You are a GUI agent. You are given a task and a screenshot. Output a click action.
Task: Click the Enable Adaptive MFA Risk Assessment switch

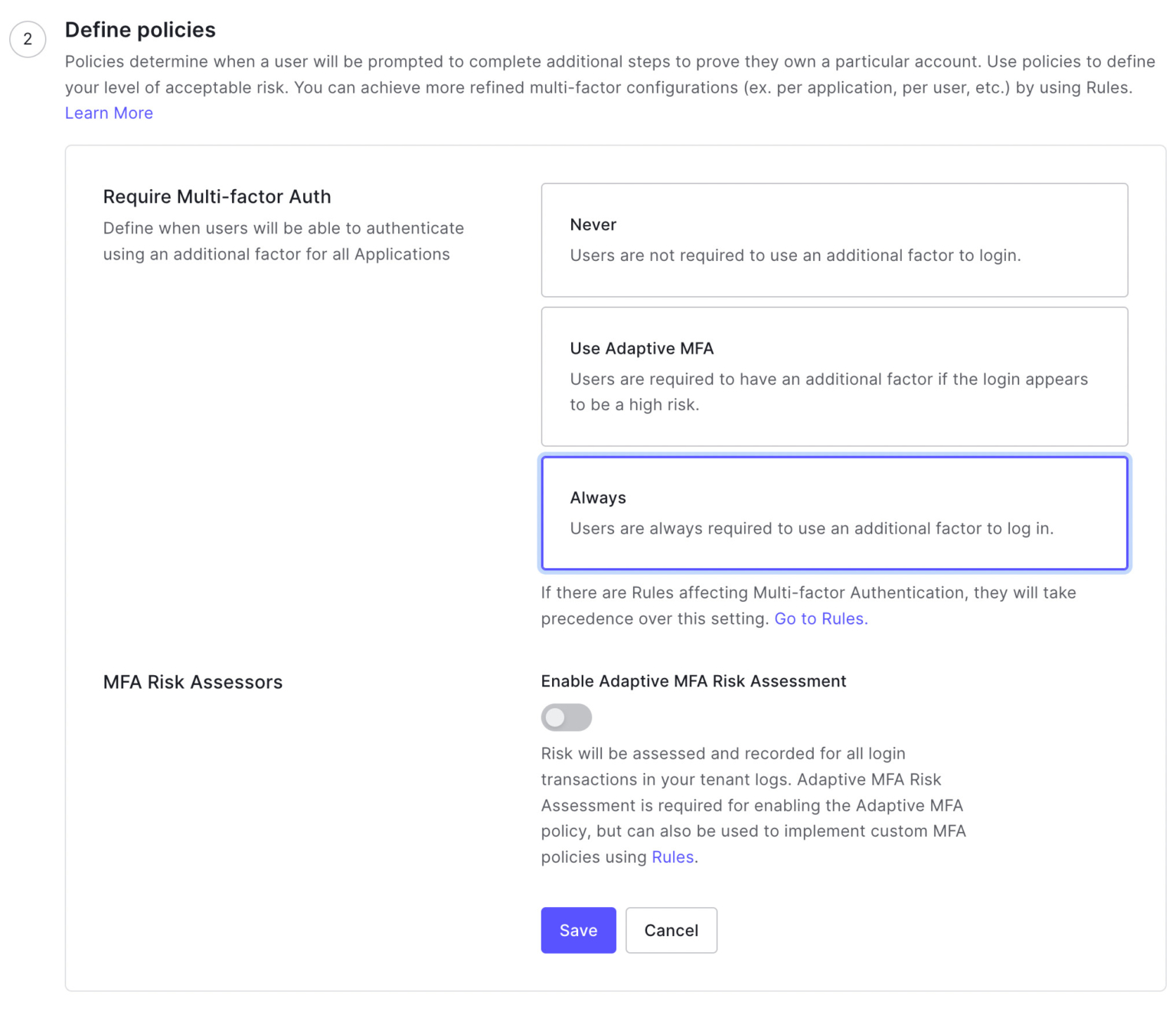(566, 717)
